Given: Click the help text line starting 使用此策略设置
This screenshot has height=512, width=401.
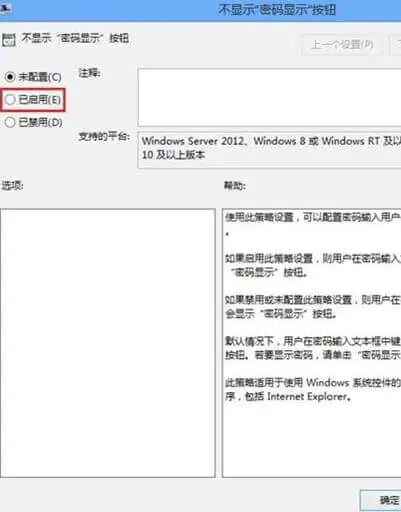Looking at the screenshot, I should click(313, 218).
